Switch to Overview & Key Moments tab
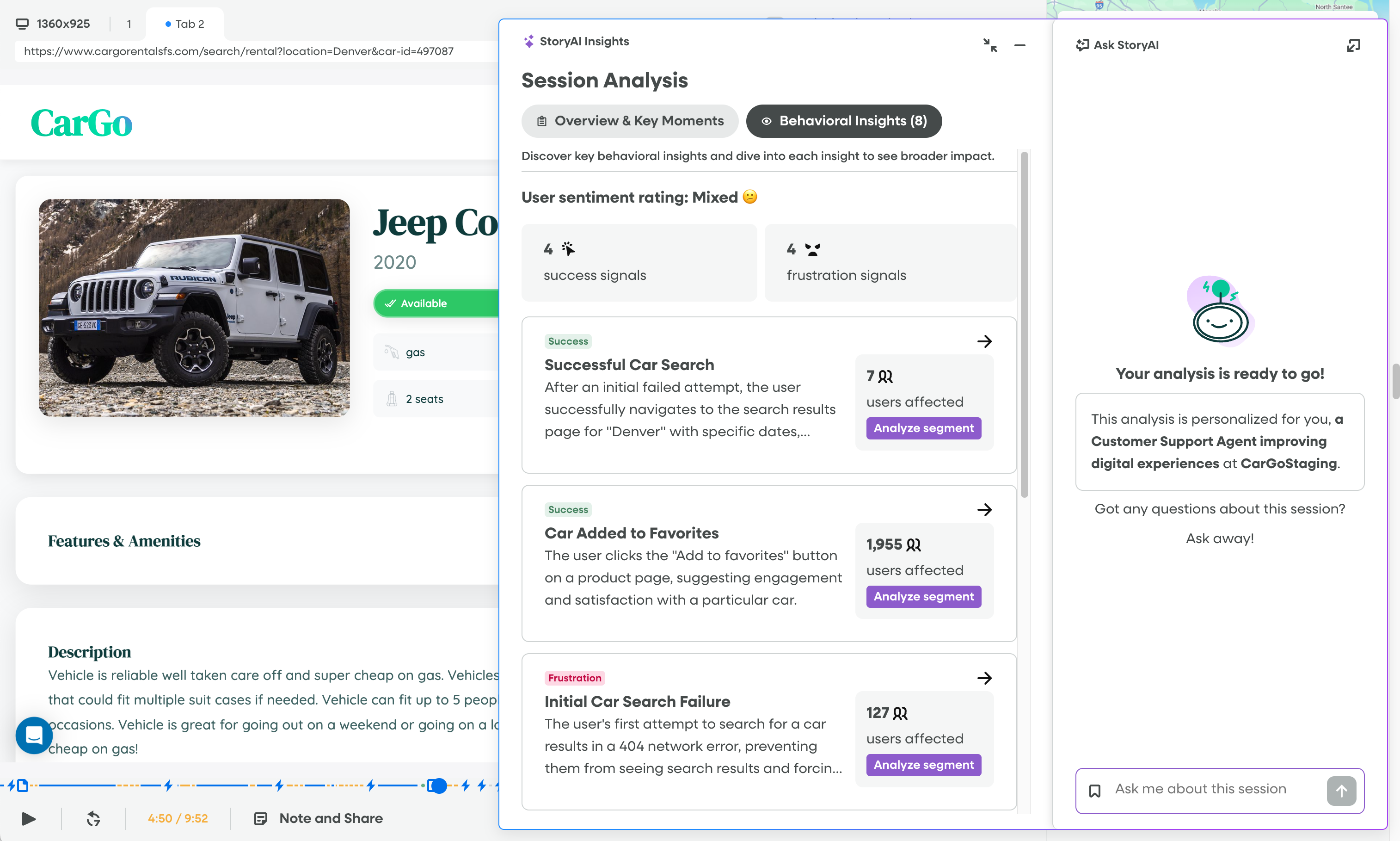The image size is (1400, 841). 630,121
